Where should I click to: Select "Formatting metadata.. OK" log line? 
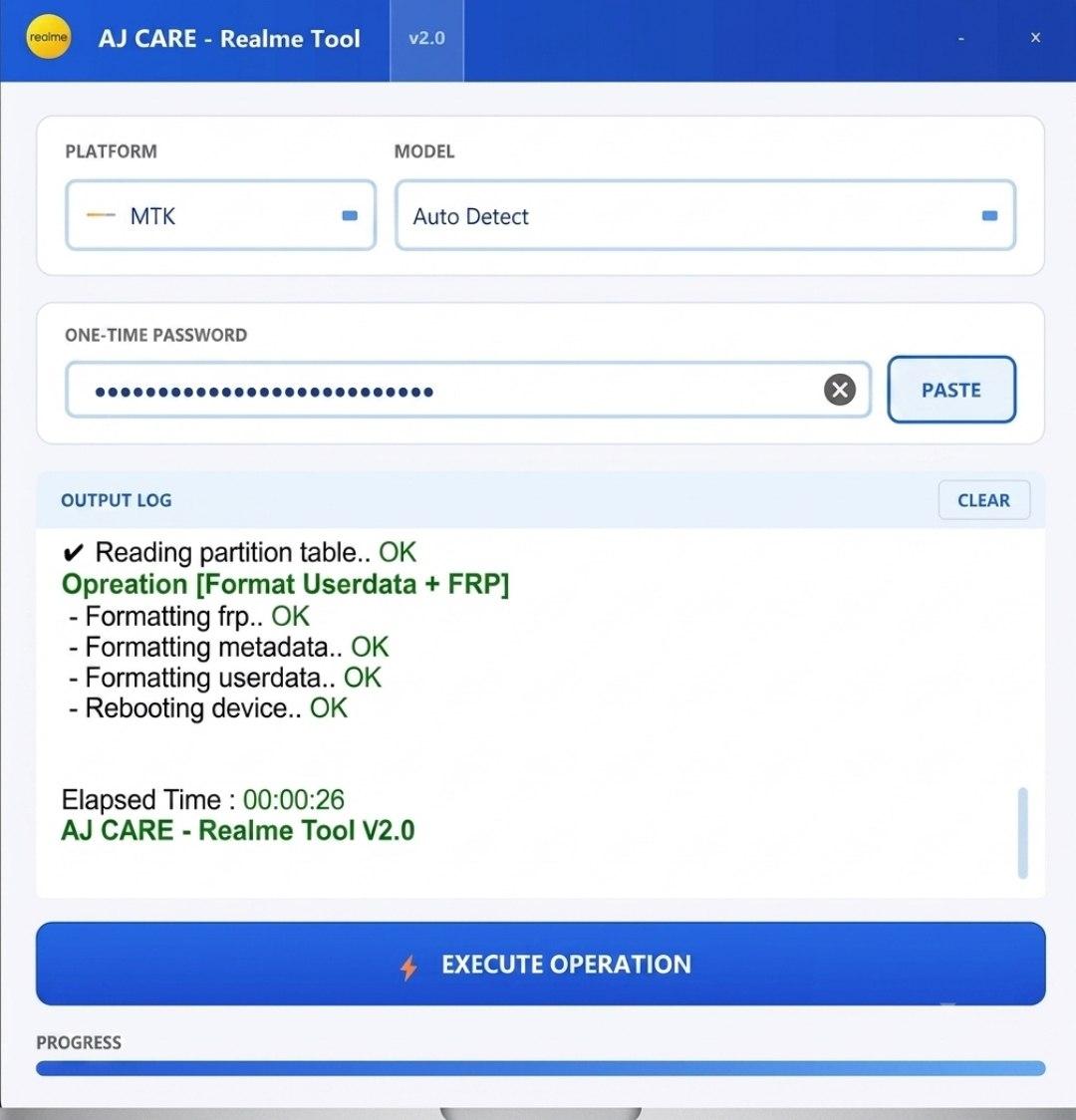pos(228,647)
